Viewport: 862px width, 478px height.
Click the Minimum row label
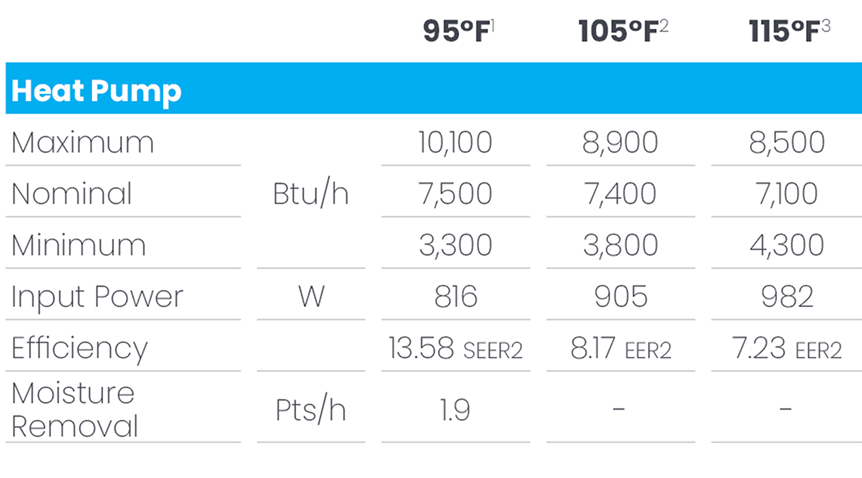tap(79, 245)
